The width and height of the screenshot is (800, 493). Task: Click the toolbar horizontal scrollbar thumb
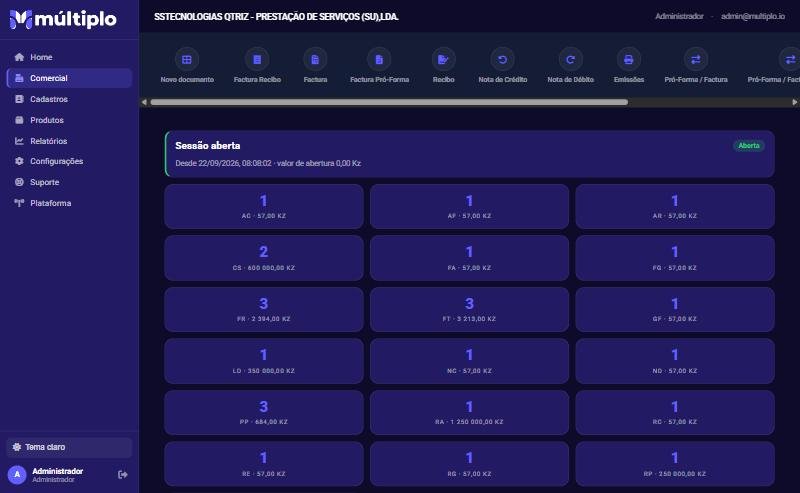389,102
